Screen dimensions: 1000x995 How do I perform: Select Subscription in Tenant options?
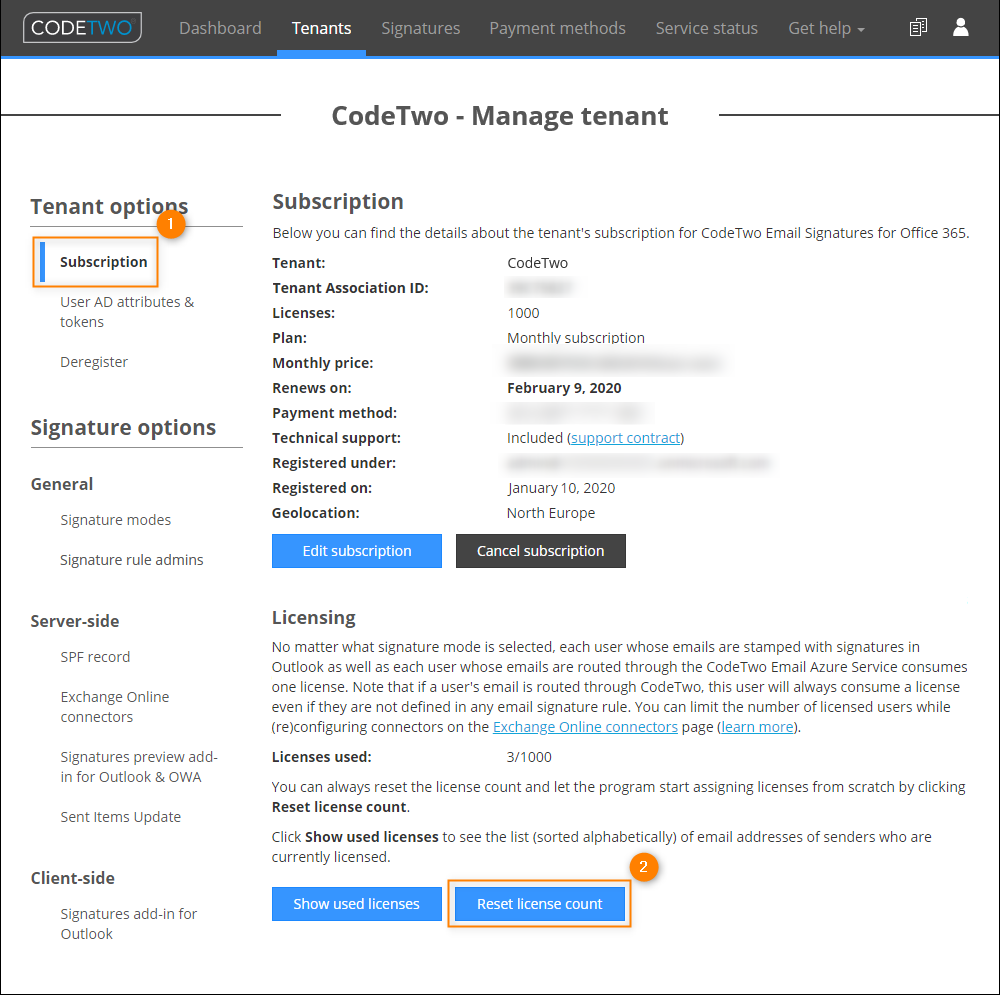tap(103, 262)
